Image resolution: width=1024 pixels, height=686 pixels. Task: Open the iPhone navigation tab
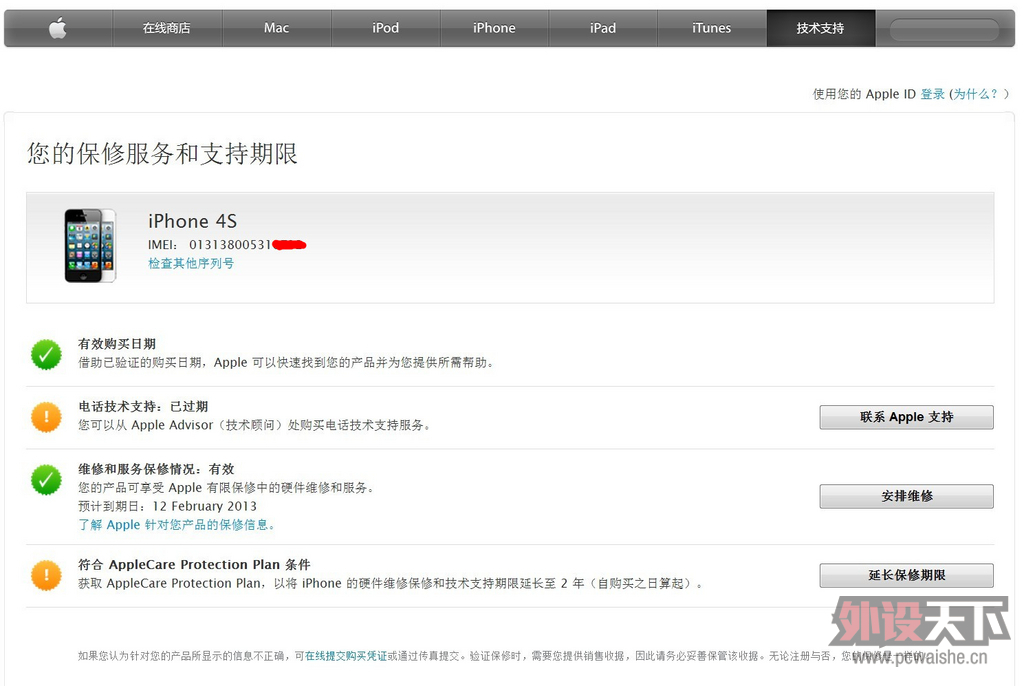click(x=494, y=28)
